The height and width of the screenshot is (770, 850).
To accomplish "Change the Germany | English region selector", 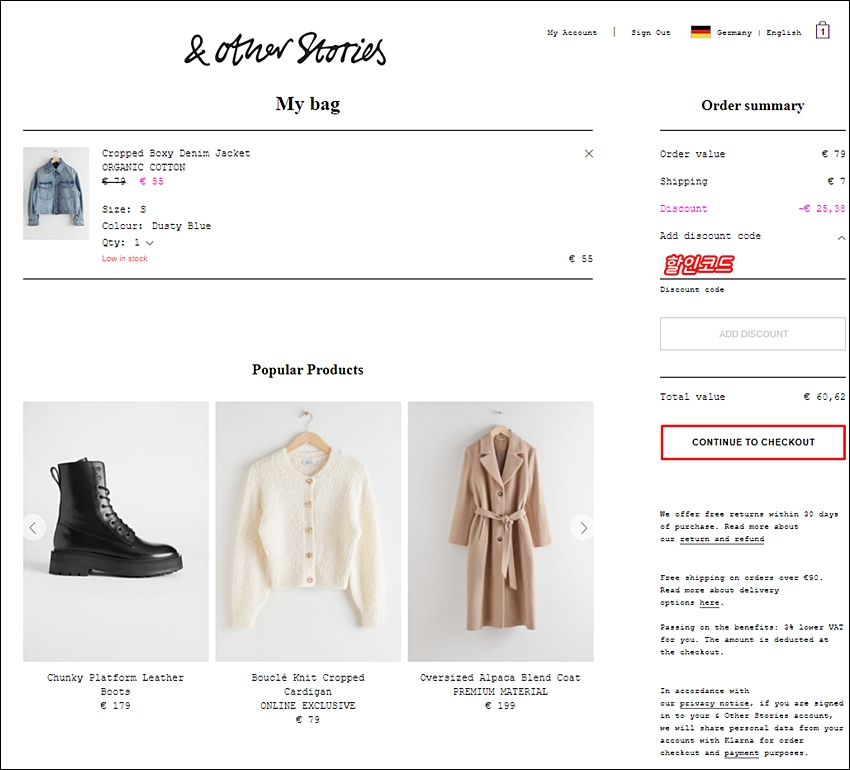I will (x=758, y=33).
